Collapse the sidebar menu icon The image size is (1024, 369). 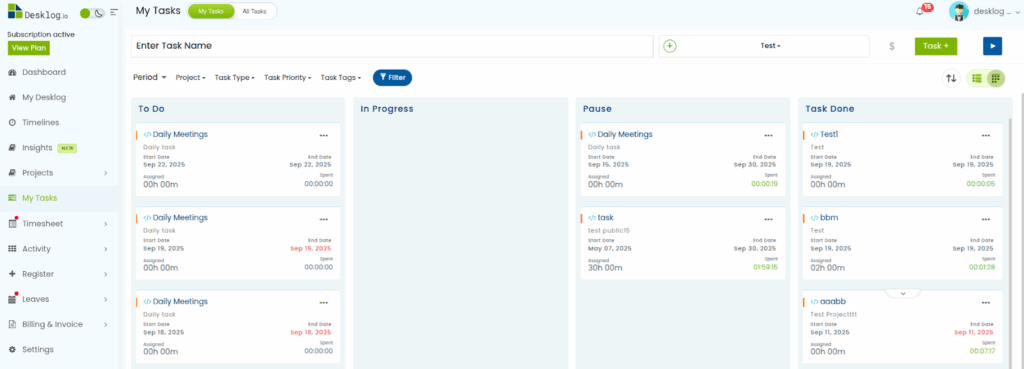click(x=114, y=12)
